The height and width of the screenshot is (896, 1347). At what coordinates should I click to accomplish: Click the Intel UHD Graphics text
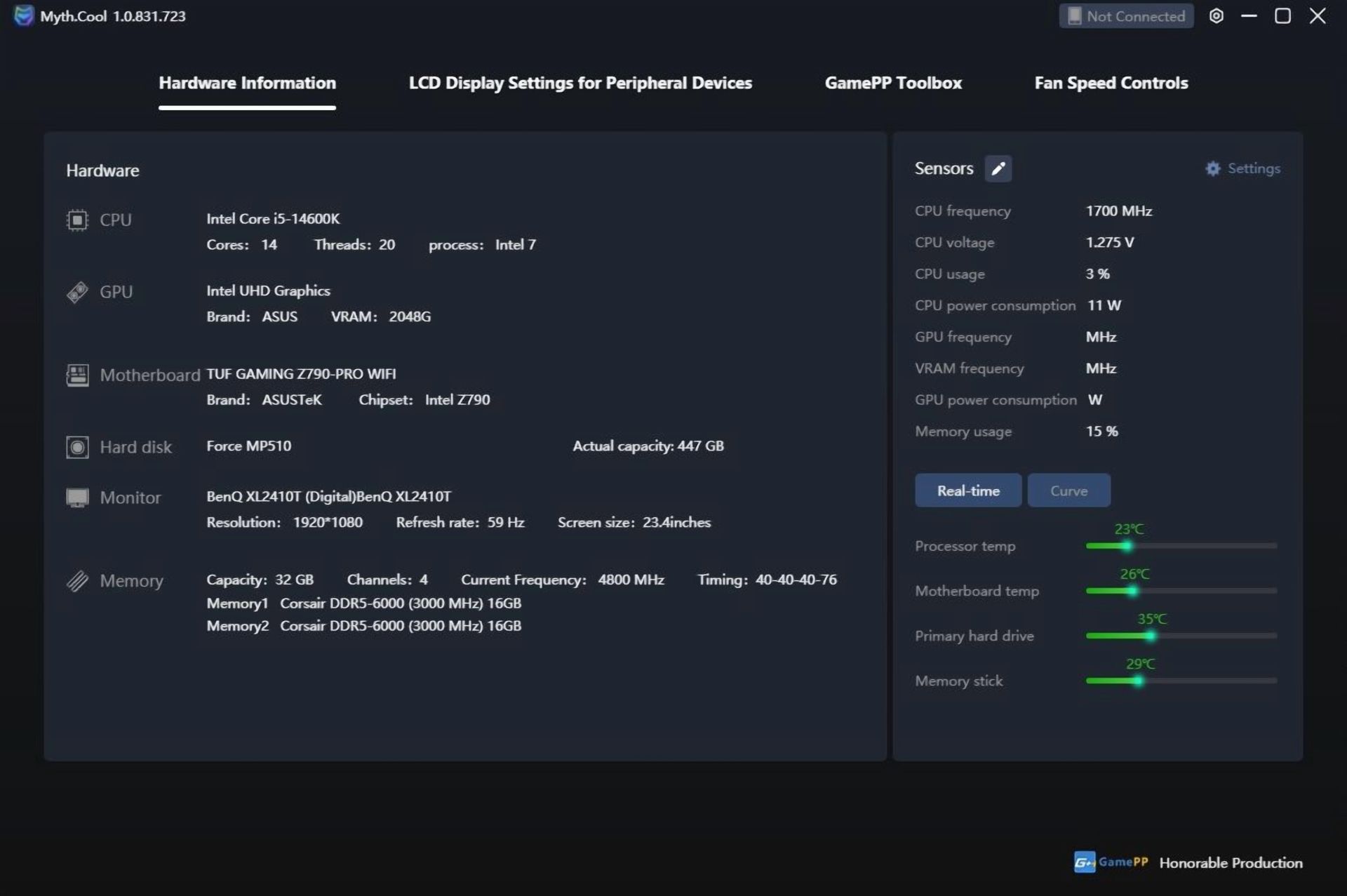point(268,290)
